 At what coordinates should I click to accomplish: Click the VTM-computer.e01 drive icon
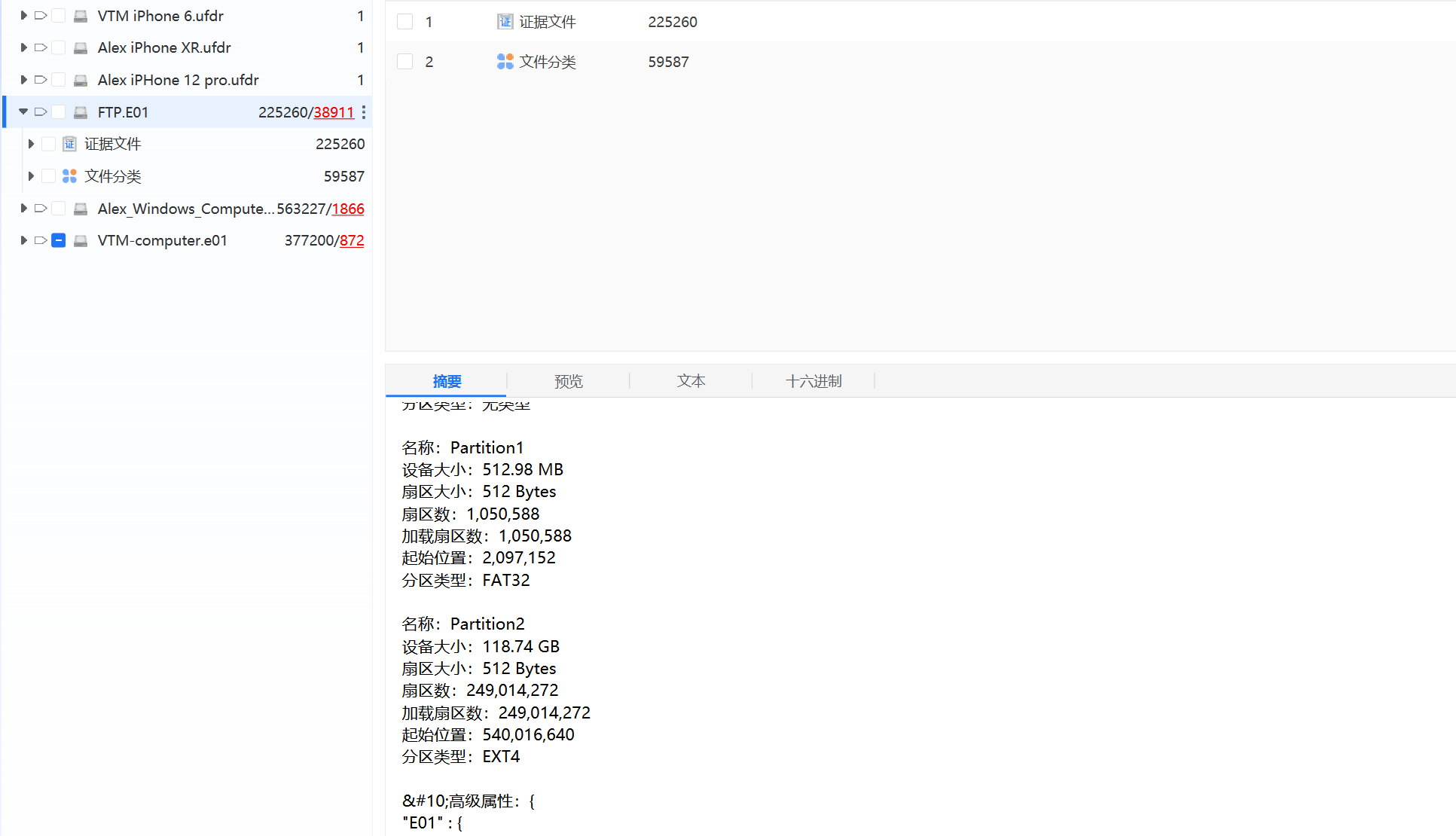[81, 241]
